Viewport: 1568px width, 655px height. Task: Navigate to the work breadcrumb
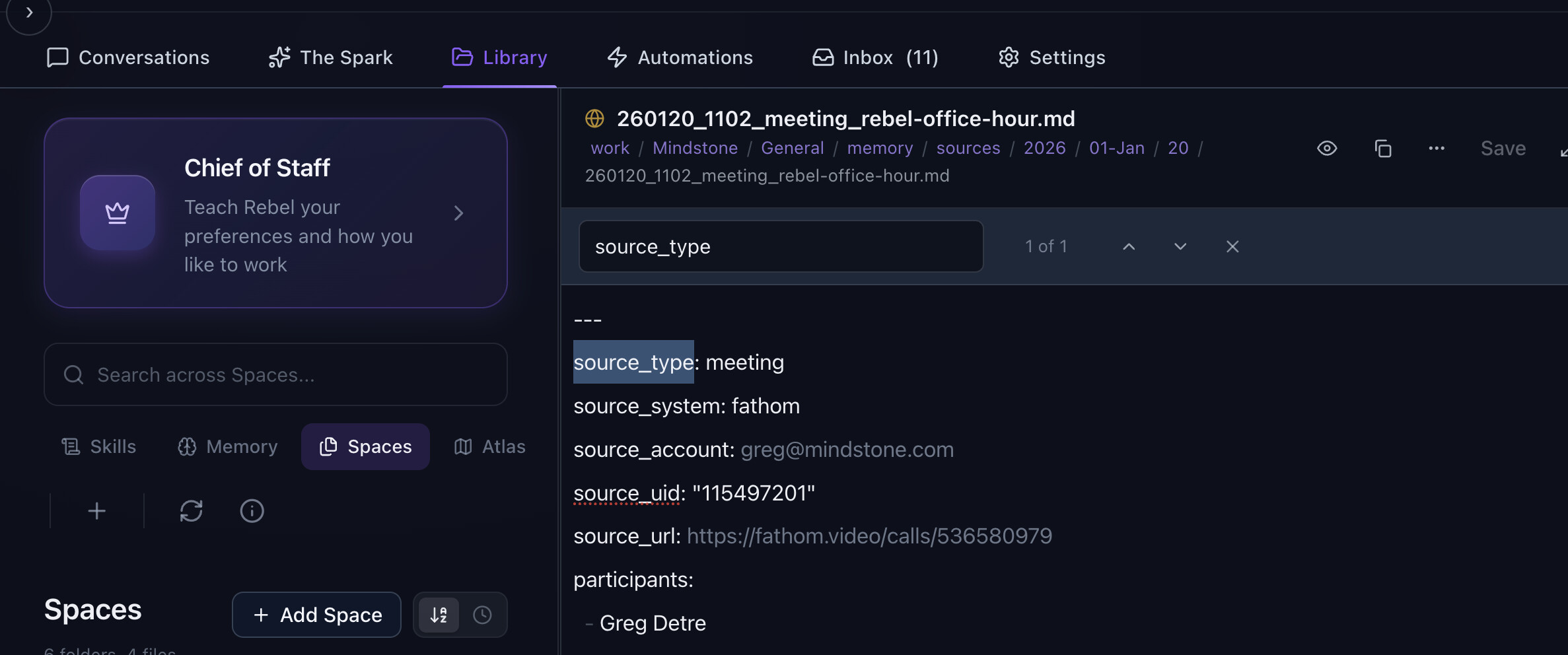(x=610, y=148)
